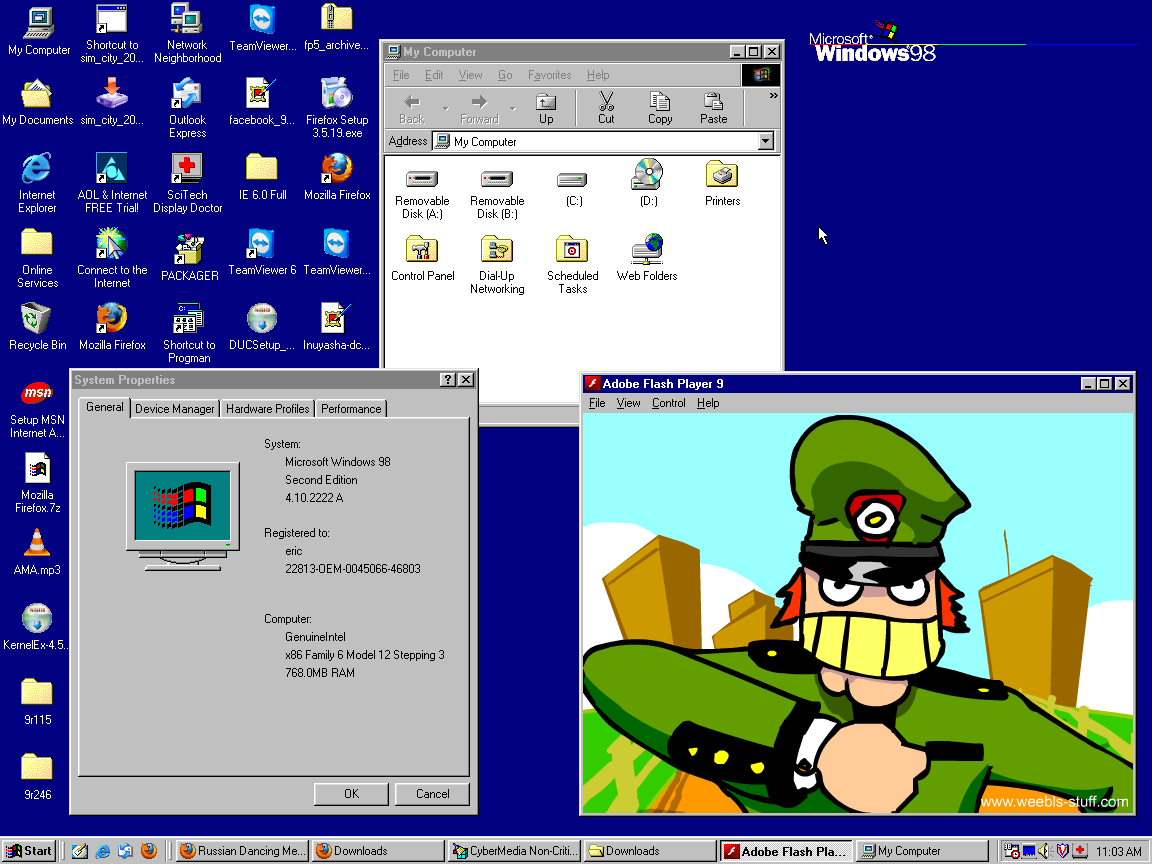Open the Forward button history dropdown arrow
1152x864 pixels.
point(513,109)
